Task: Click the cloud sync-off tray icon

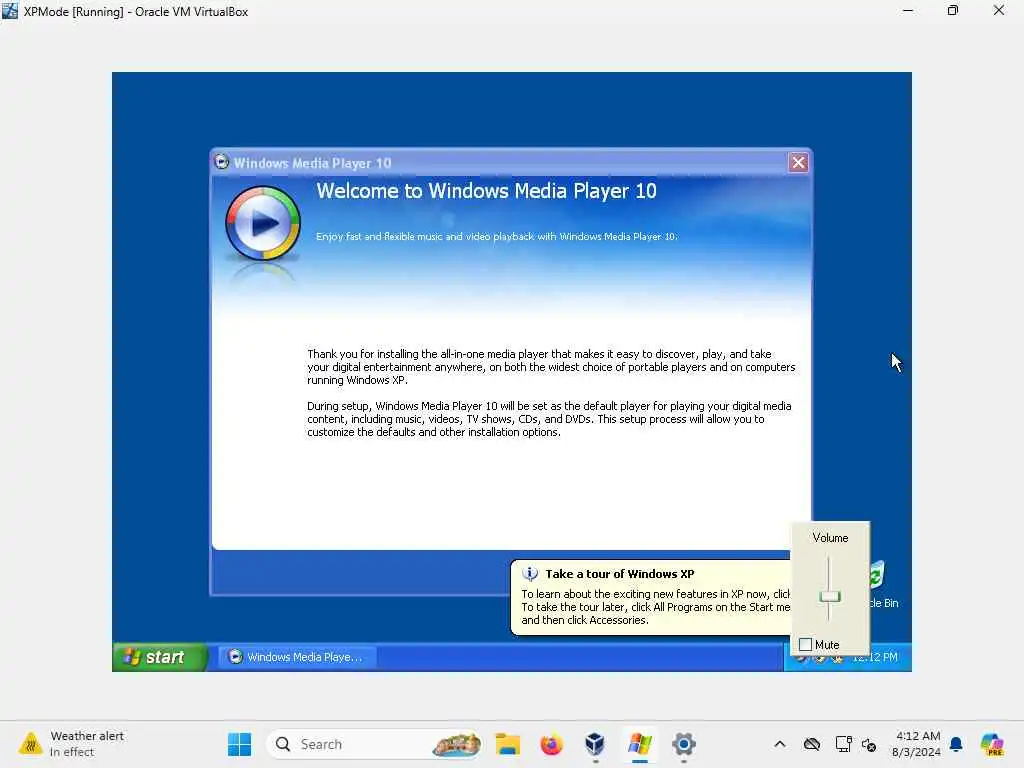Action: click(x=812, y=744)
